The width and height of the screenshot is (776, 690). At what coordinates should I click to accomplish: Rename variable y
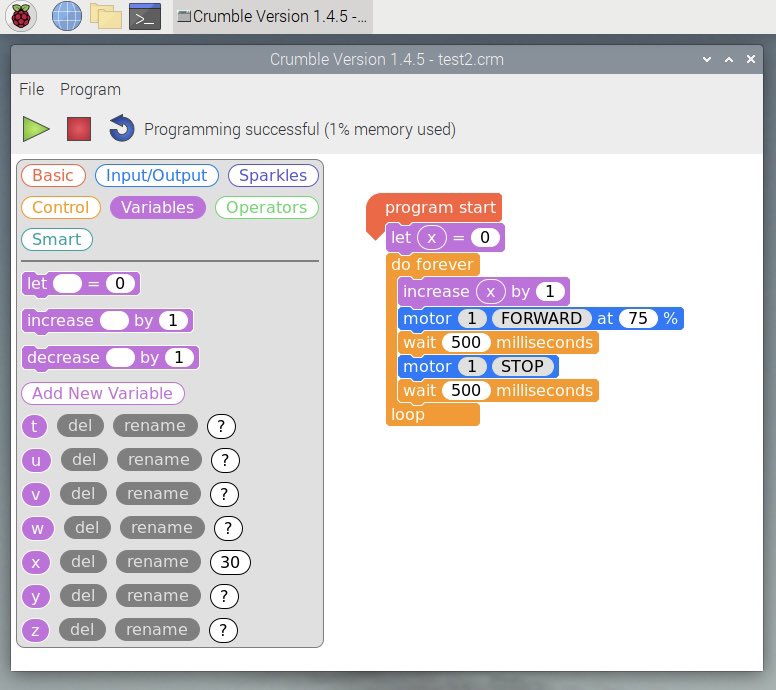pos(158,595)
